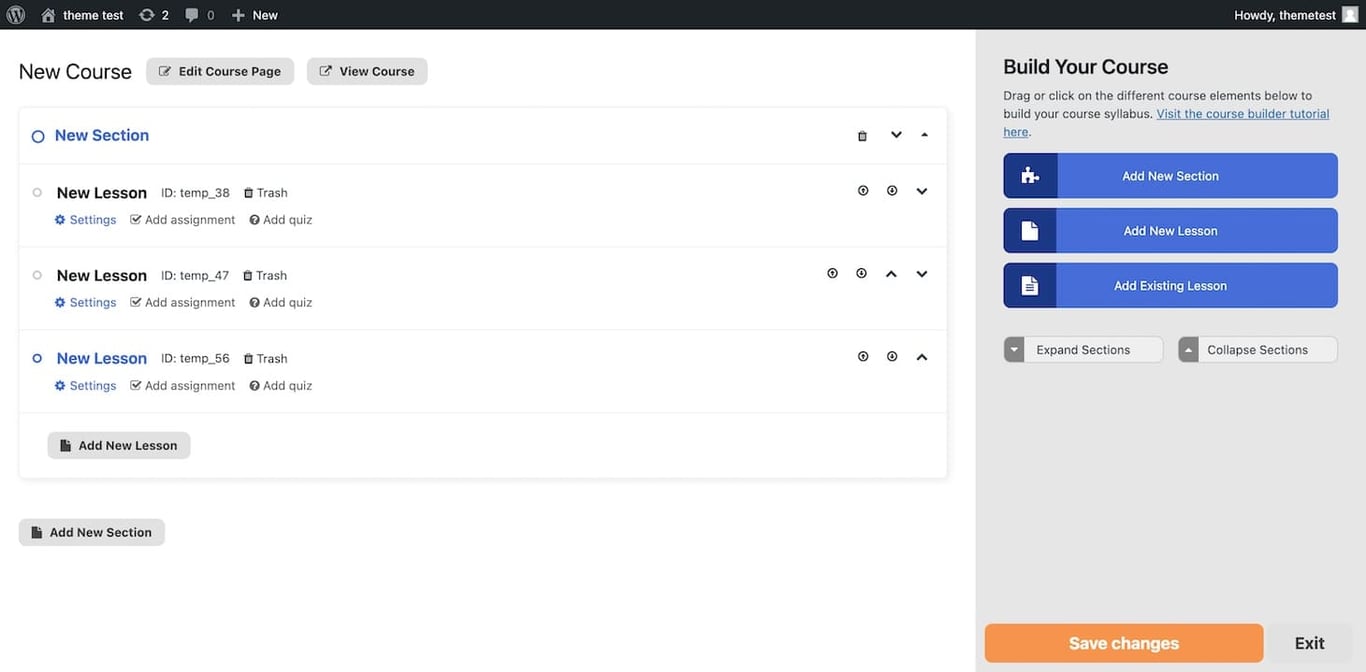The width and height of the screenshot is (1366, 672).
Task: Trash the lesson with ID temp_38
Action: 264,192
